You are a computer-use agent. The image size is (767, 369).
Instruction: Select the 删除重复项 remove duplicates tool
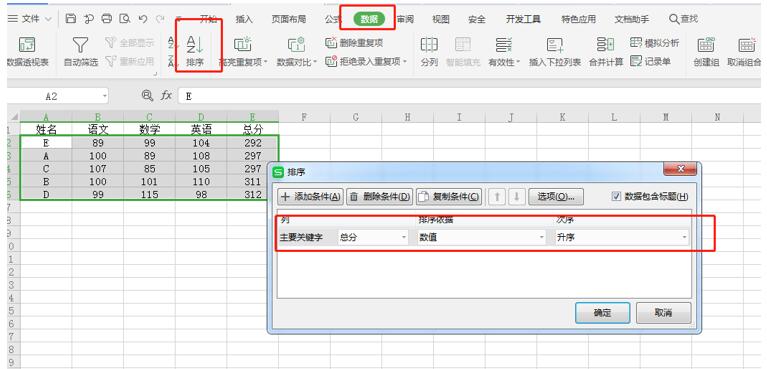[x=354, y=43]
